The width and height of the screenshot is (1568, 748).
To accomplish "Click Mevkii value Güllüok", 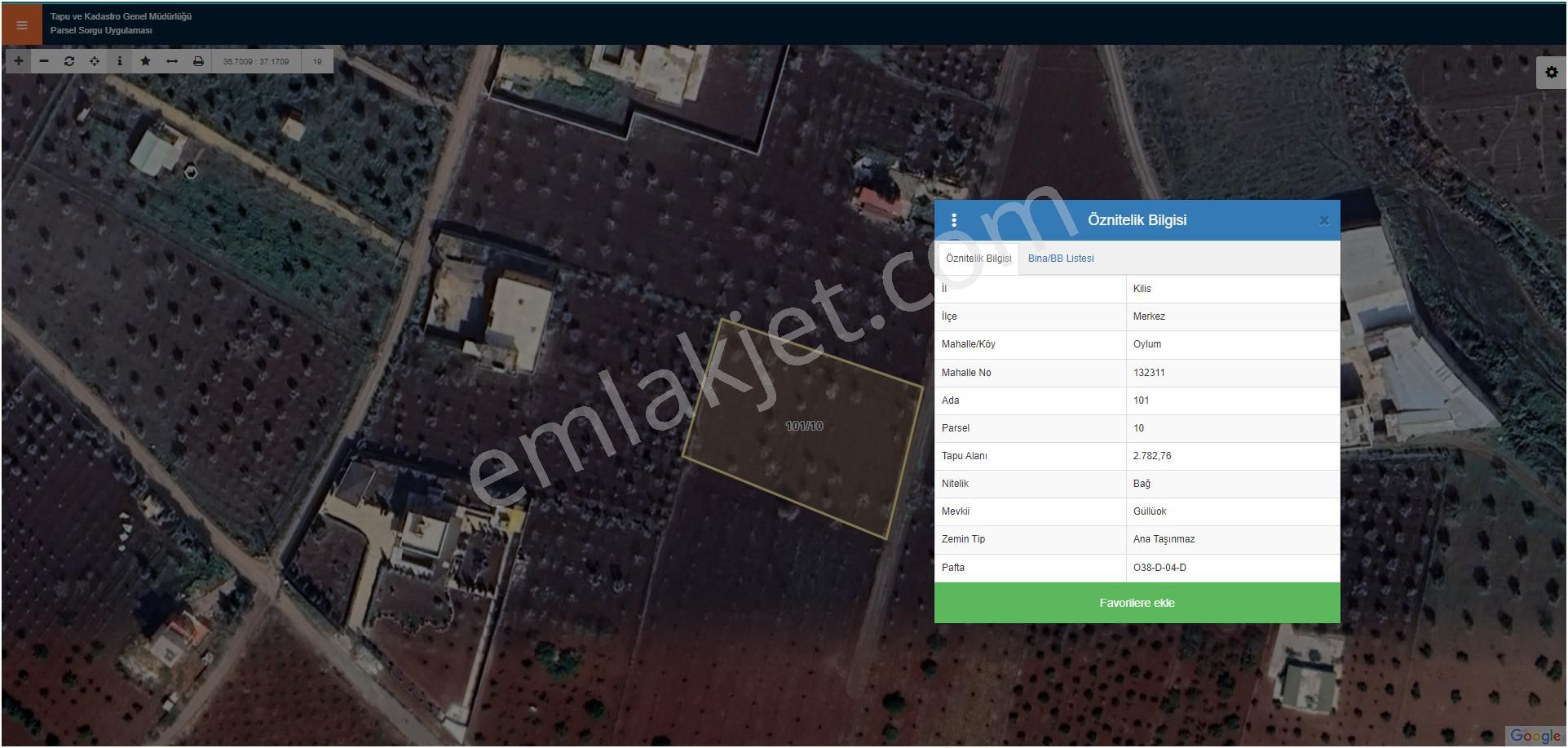I will [x=1233, y=511].
